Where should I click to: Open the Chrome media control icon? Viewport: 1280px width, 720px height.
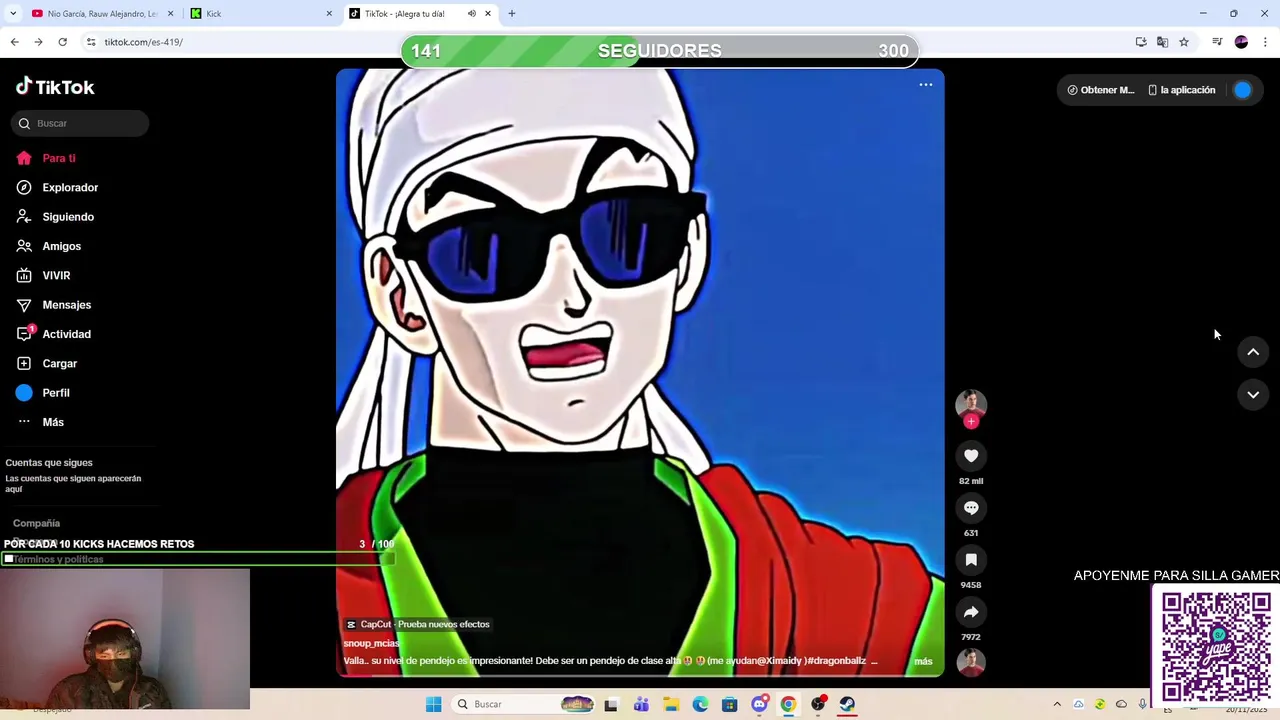(1217, 42)
